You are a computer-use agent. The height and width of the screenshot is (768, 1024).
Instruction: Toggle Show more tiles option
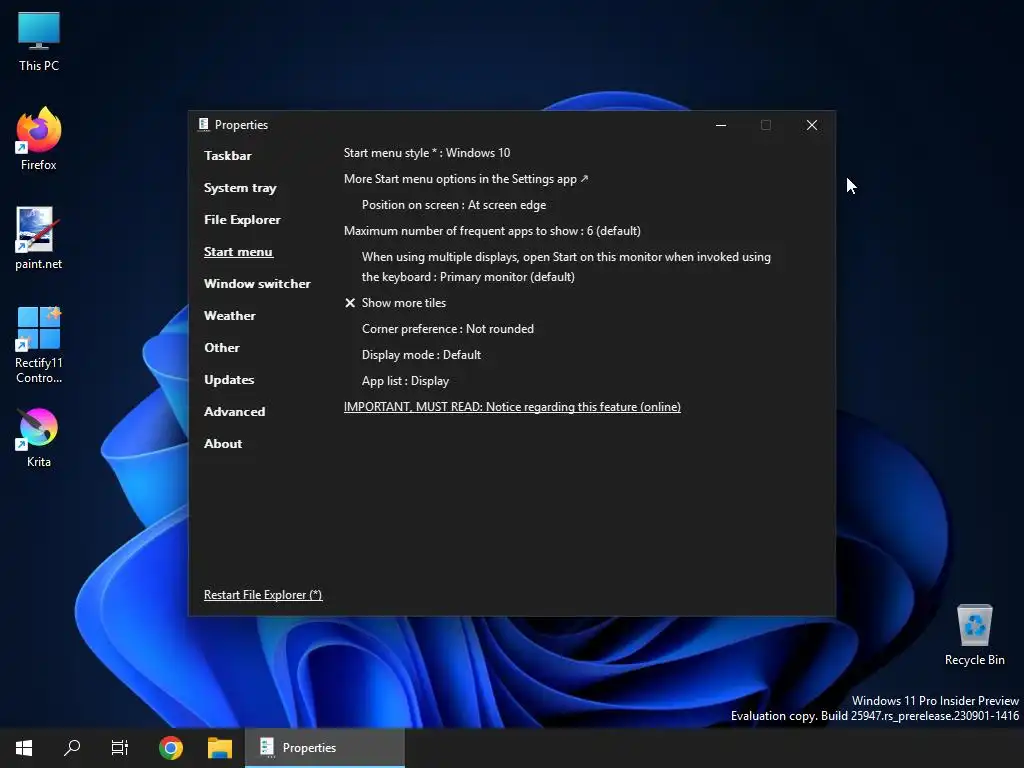coord(395,303)
